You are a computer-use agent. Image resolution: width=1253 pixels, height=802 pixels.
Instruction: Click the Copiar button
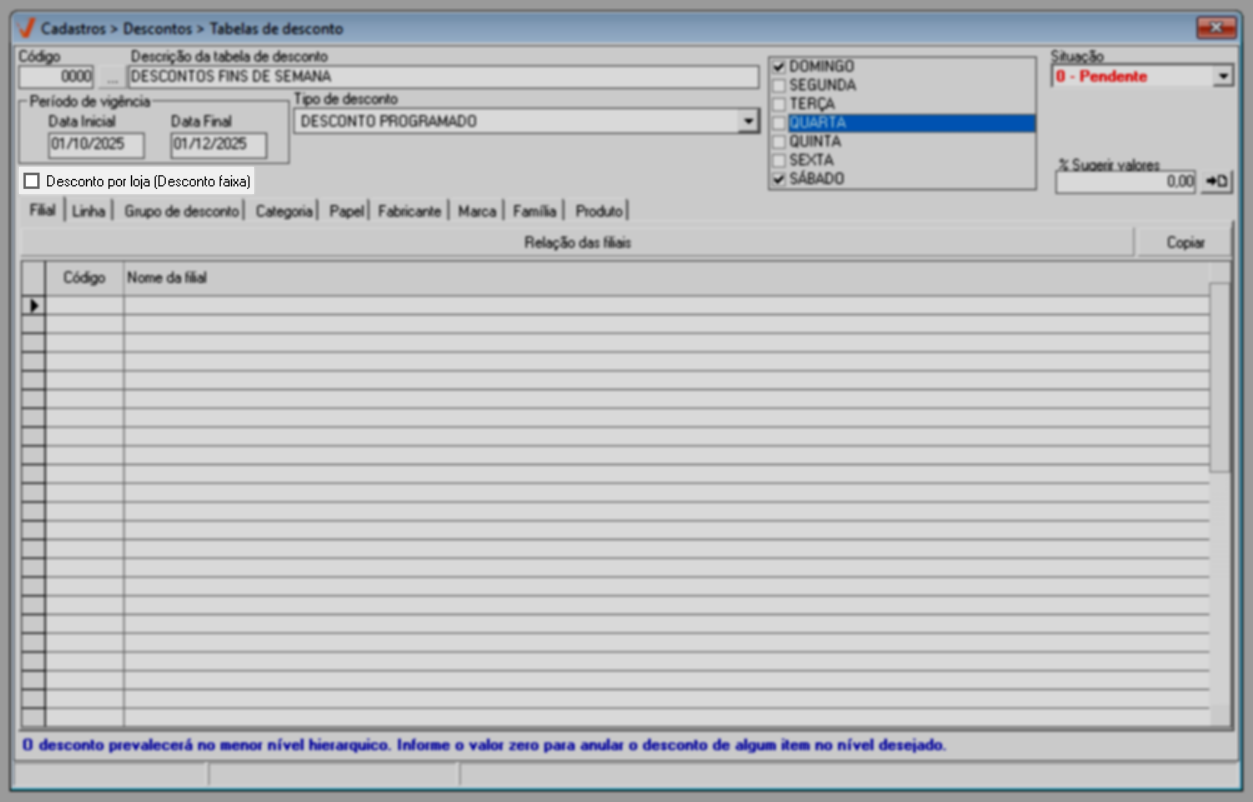click(x=1185, y=242)
